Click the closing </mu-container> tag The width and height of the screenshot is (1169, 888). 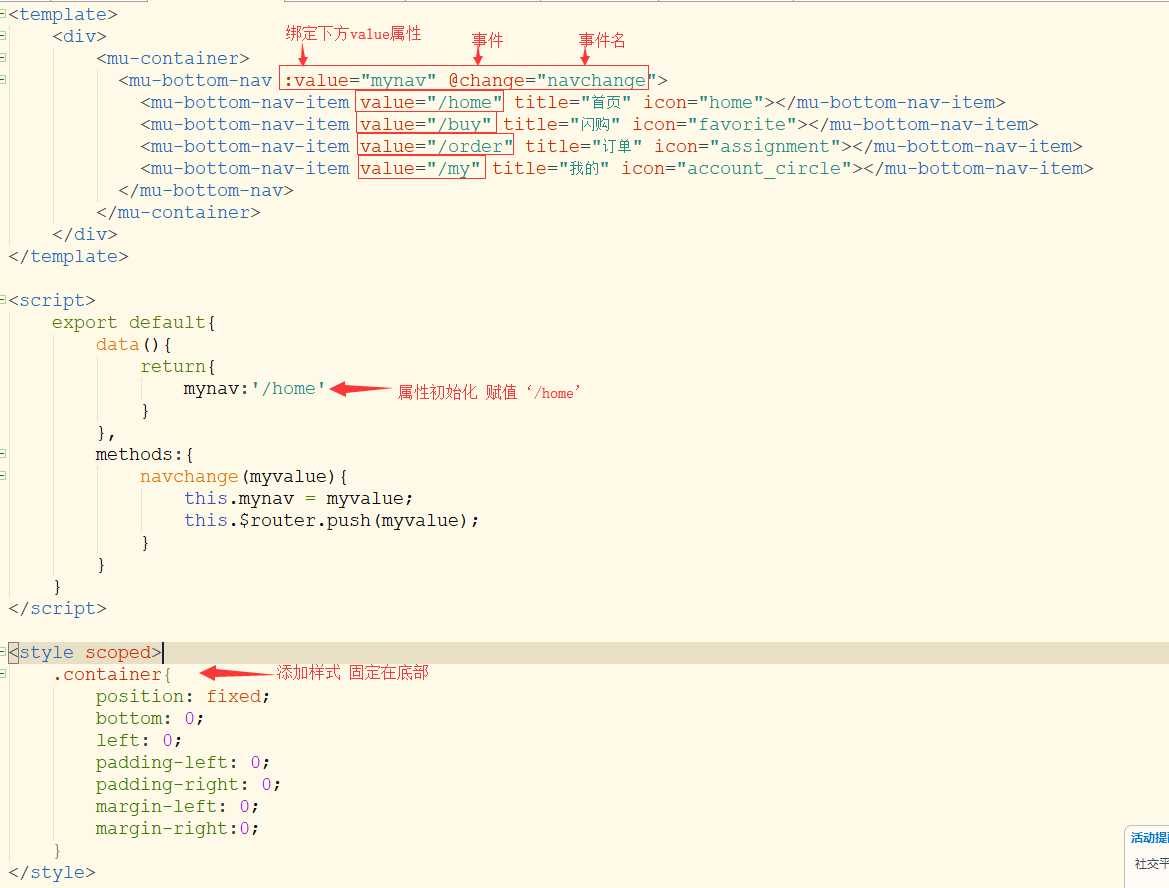178,212
